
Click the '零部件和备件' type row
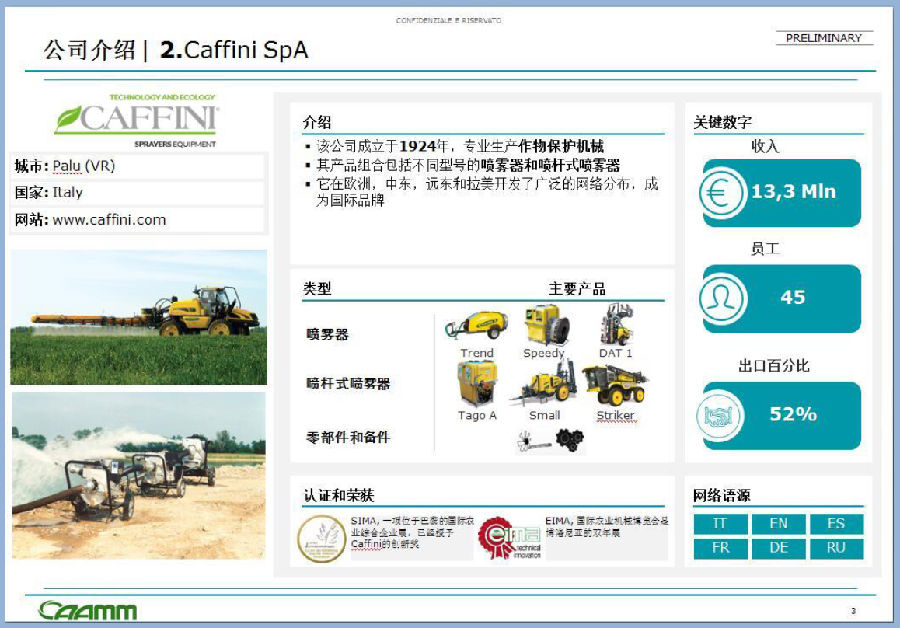pyautogui.click(x=348, y=437)
